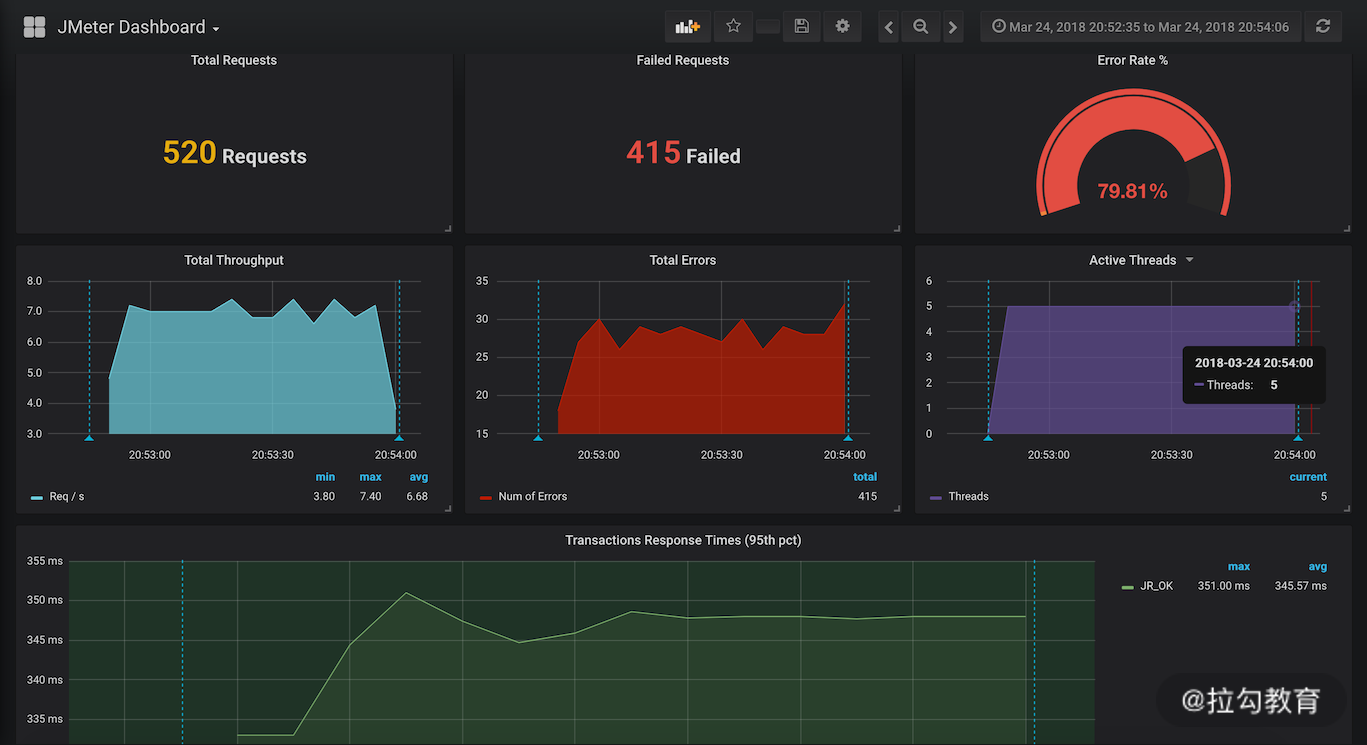Viewport: 1367px width, 745px height.
Task: Click the Add panel icon
Action: click(x=688, y=27)
